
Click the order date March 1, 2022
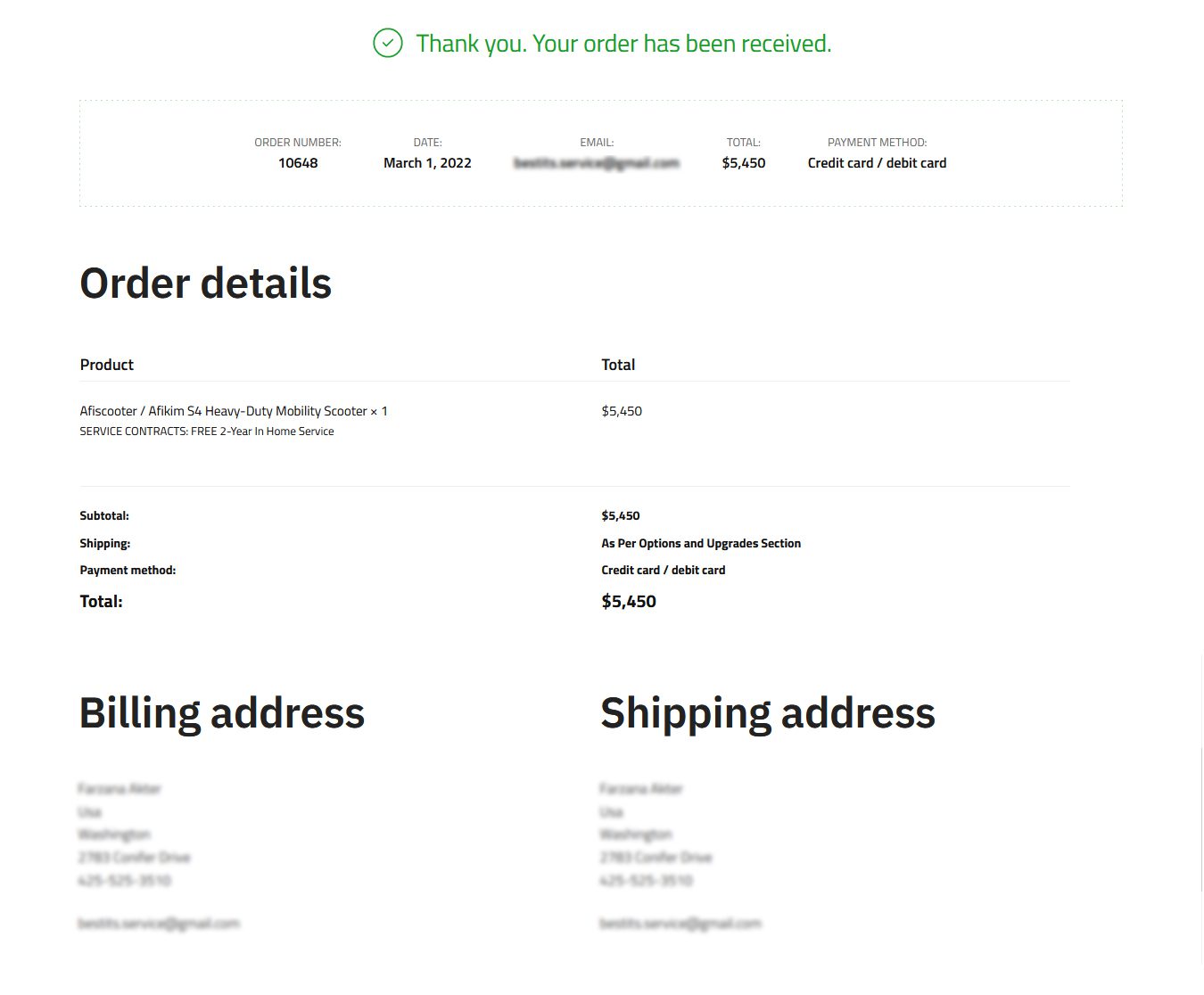(427, 163)
